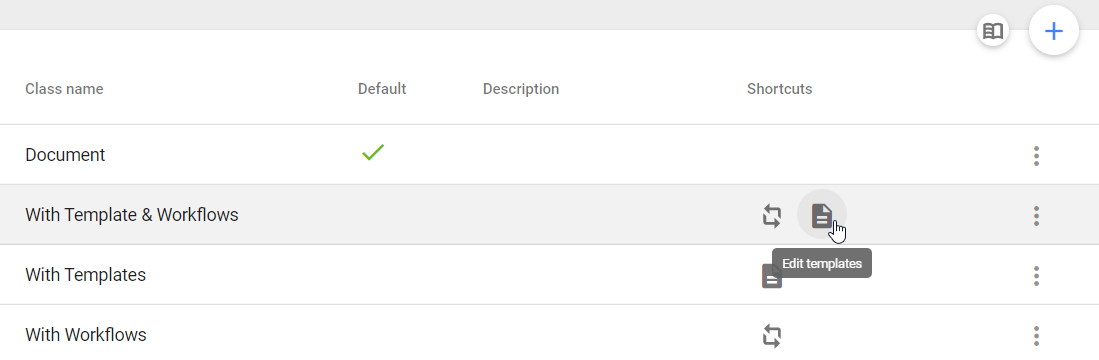Click the blue plus add class button
The height and width of the screenshot is (360, 1099).
point(1053,31)
